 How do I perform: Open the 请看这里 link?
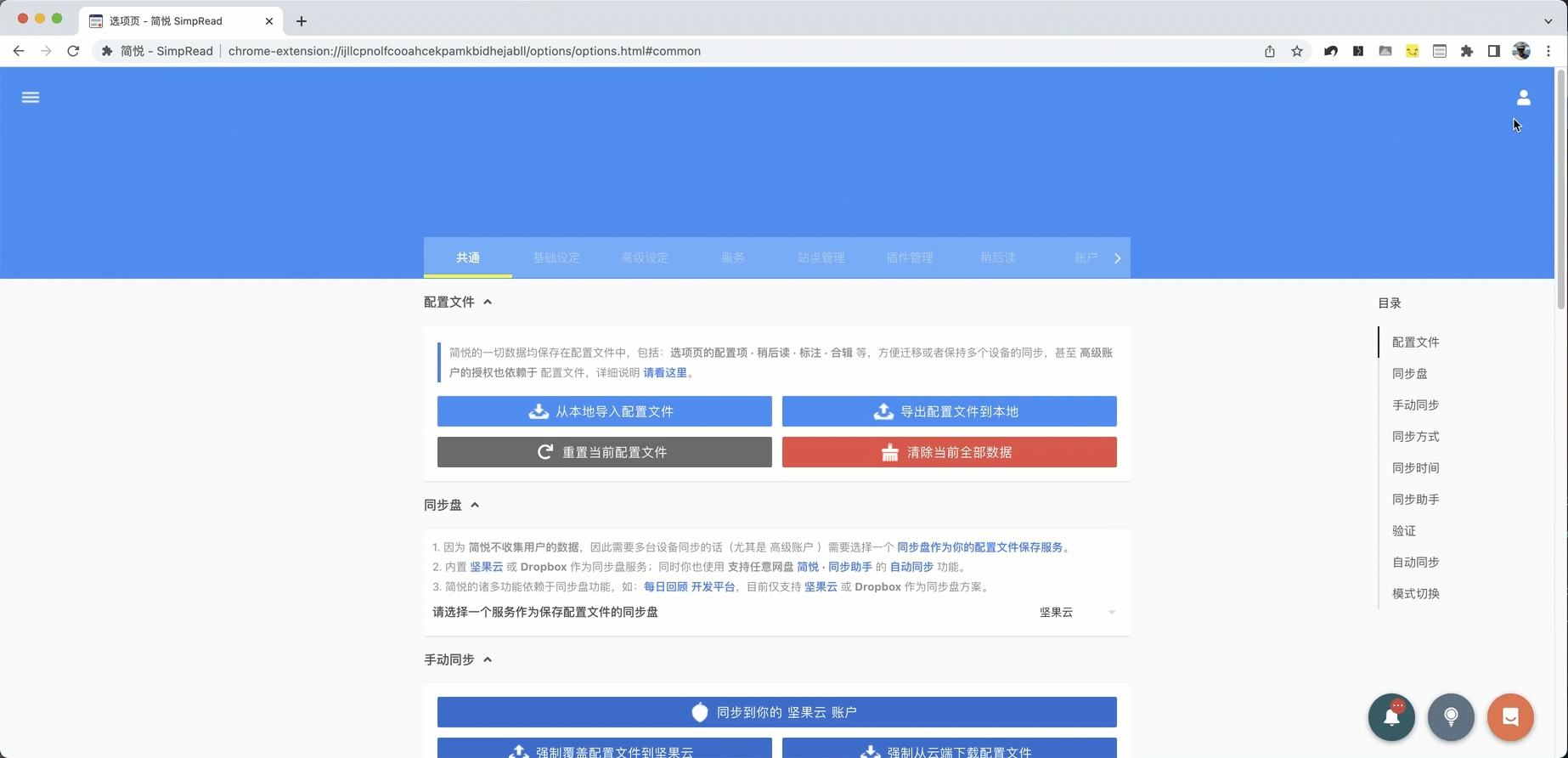click(x=665, y=372)
